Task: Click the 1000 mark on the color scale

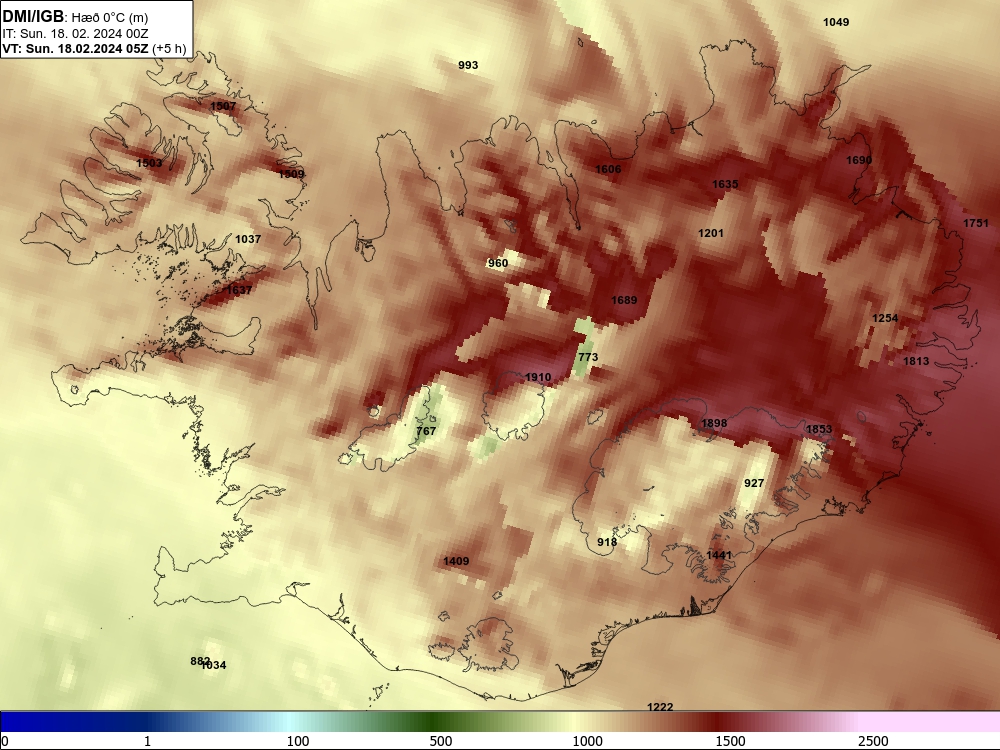Action: click(587, 741)
